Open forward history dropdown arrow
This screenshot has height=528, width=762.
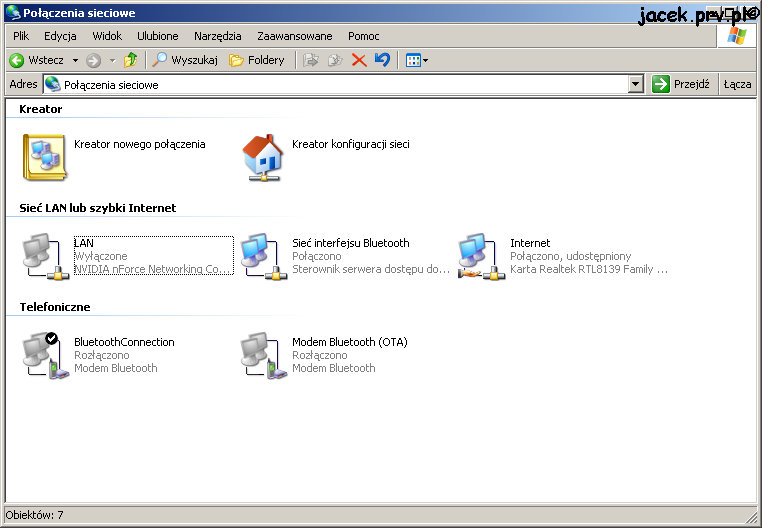point(113,60)
